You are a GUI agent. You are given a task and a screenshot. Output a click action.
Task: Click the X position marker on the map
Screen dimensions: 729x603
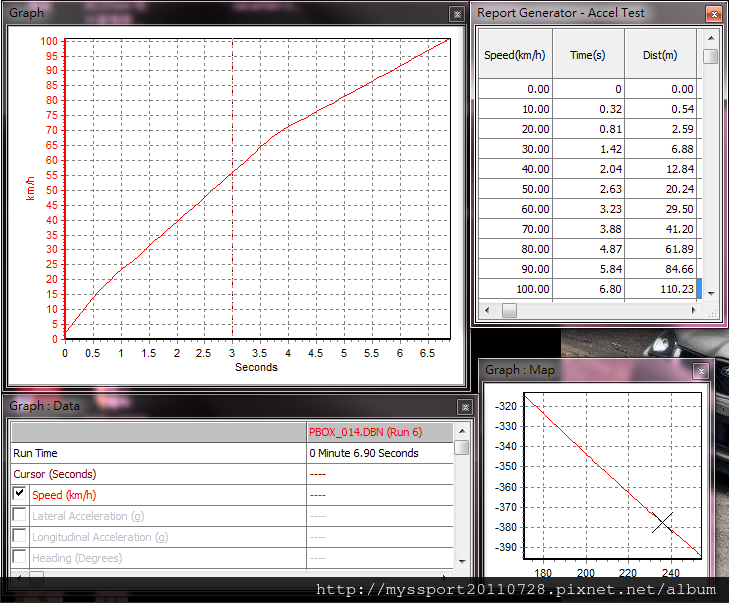click(662, 523)
